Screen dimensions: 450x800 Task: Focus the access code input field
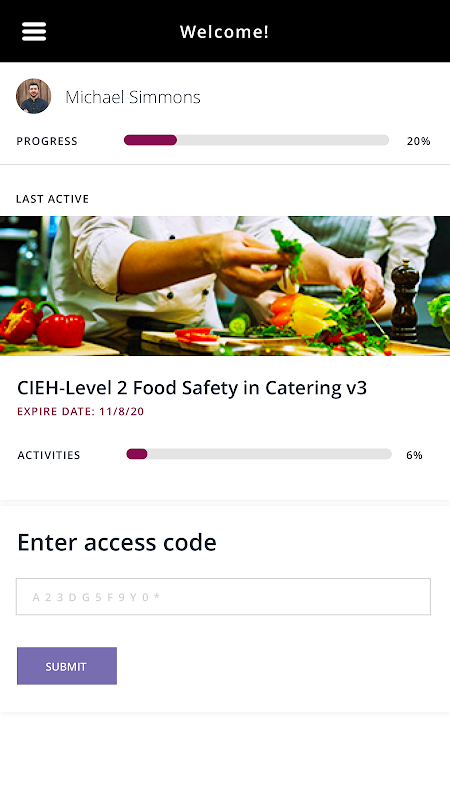point(223,596)
